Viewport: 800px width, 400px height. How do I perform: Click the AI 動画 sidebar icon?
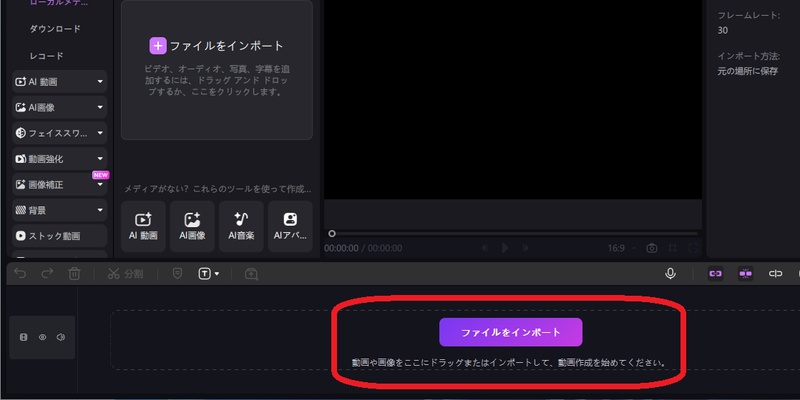tap(20, 82)
